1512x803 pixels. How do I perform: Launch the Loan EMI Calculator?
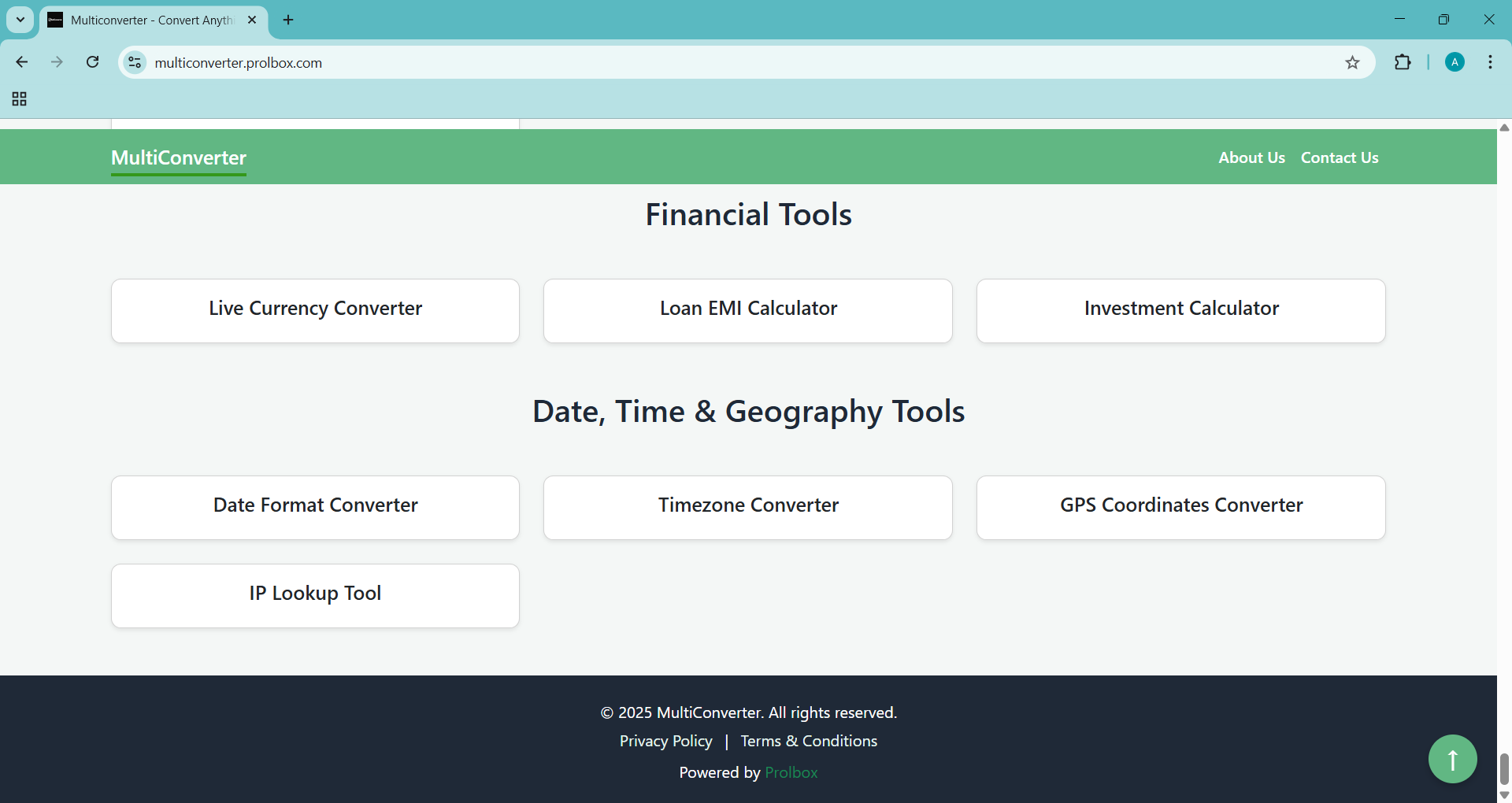pos(747,310)
